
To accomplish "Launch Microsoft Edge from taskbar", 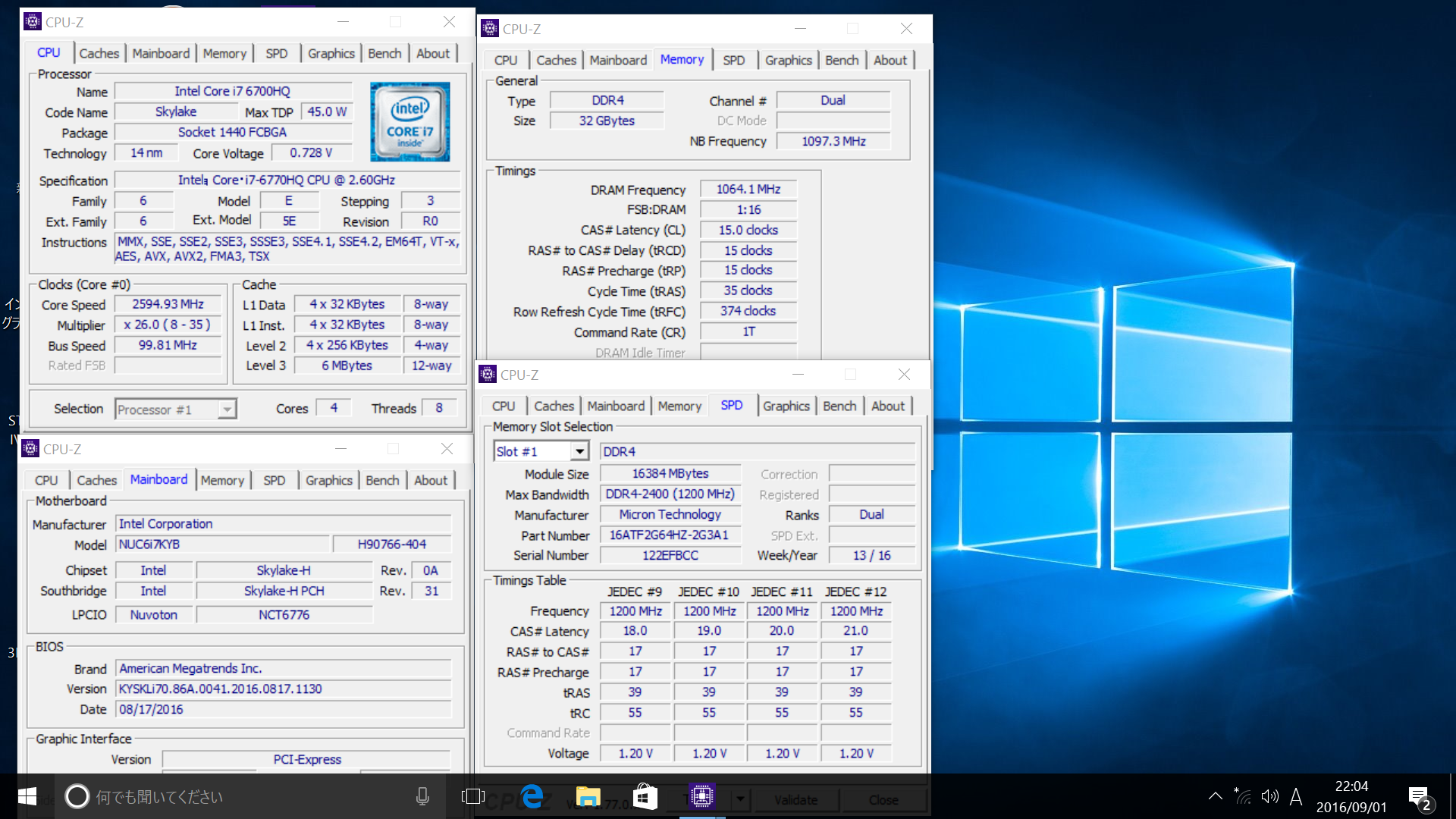I will [x=532, y=796].
